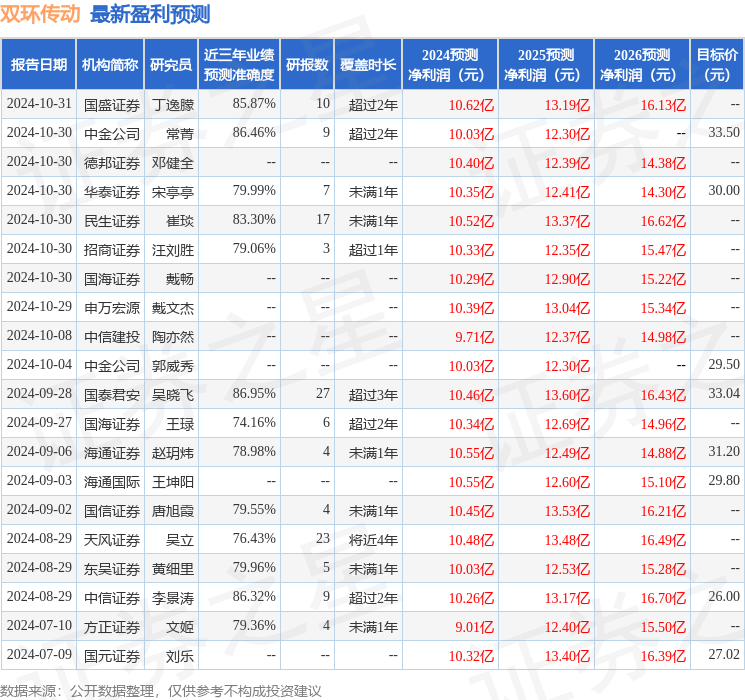Click the 2025预测净利润 column header
Viewport: 745px width, 700px height.
tap(546, 65)
